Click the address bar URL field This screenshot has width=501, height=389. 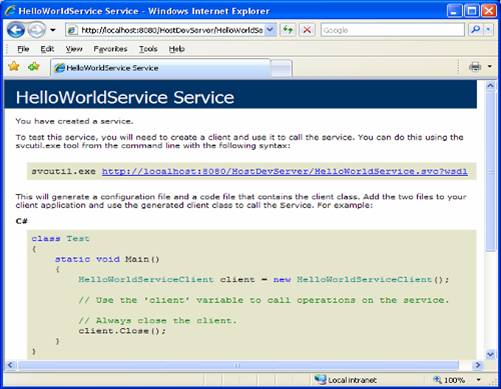click(171, 30)
